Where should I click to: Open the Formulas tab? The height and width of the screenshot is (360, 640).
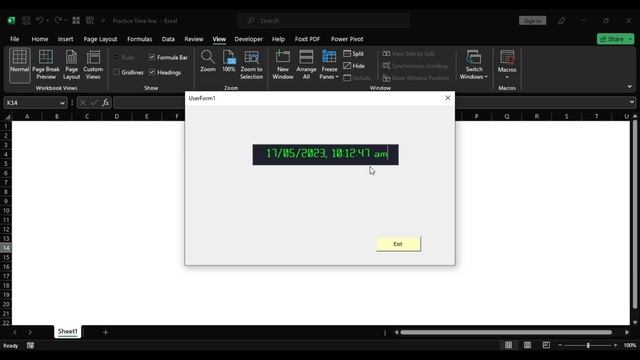point(139,39)
